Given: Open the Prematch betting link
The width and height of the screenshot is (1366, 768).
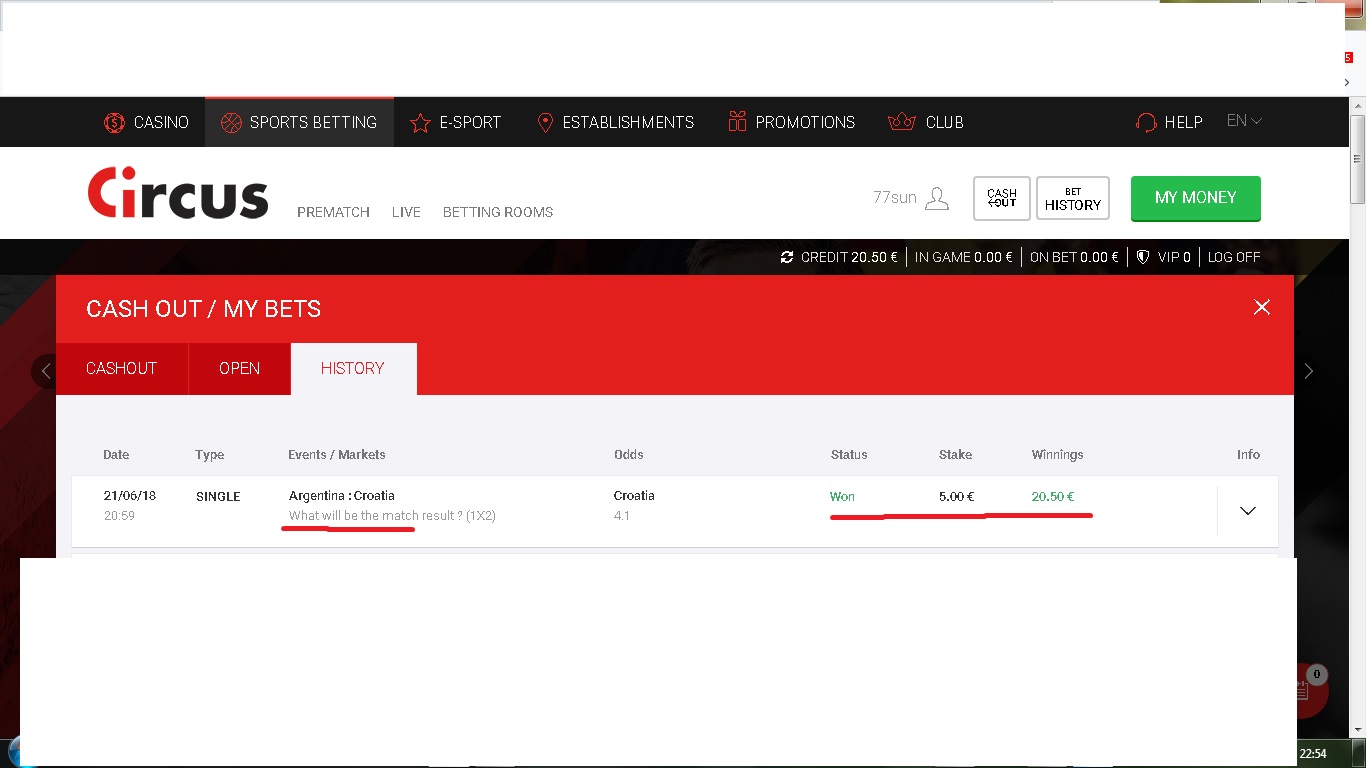Looking at the screenshot, I should tap(333, 212).
